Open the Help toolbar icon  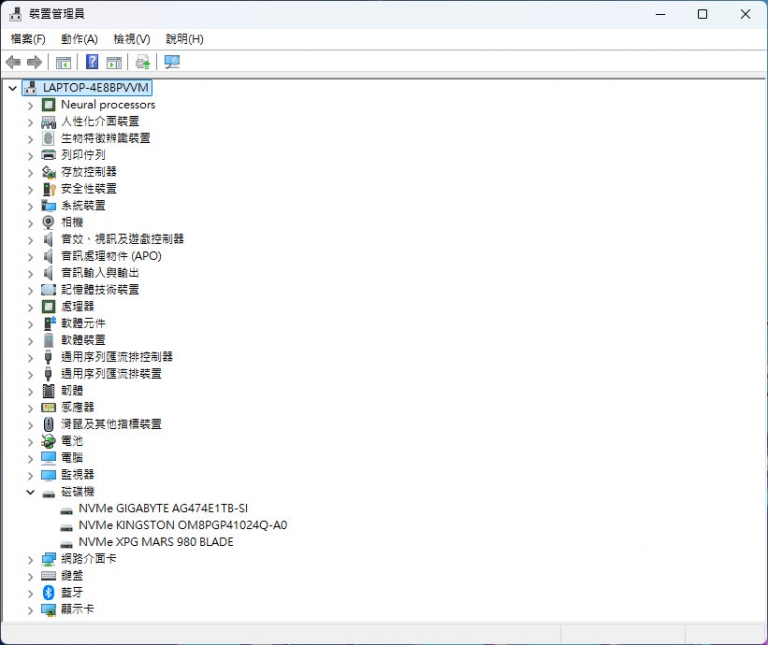click(x=92, y=62)
